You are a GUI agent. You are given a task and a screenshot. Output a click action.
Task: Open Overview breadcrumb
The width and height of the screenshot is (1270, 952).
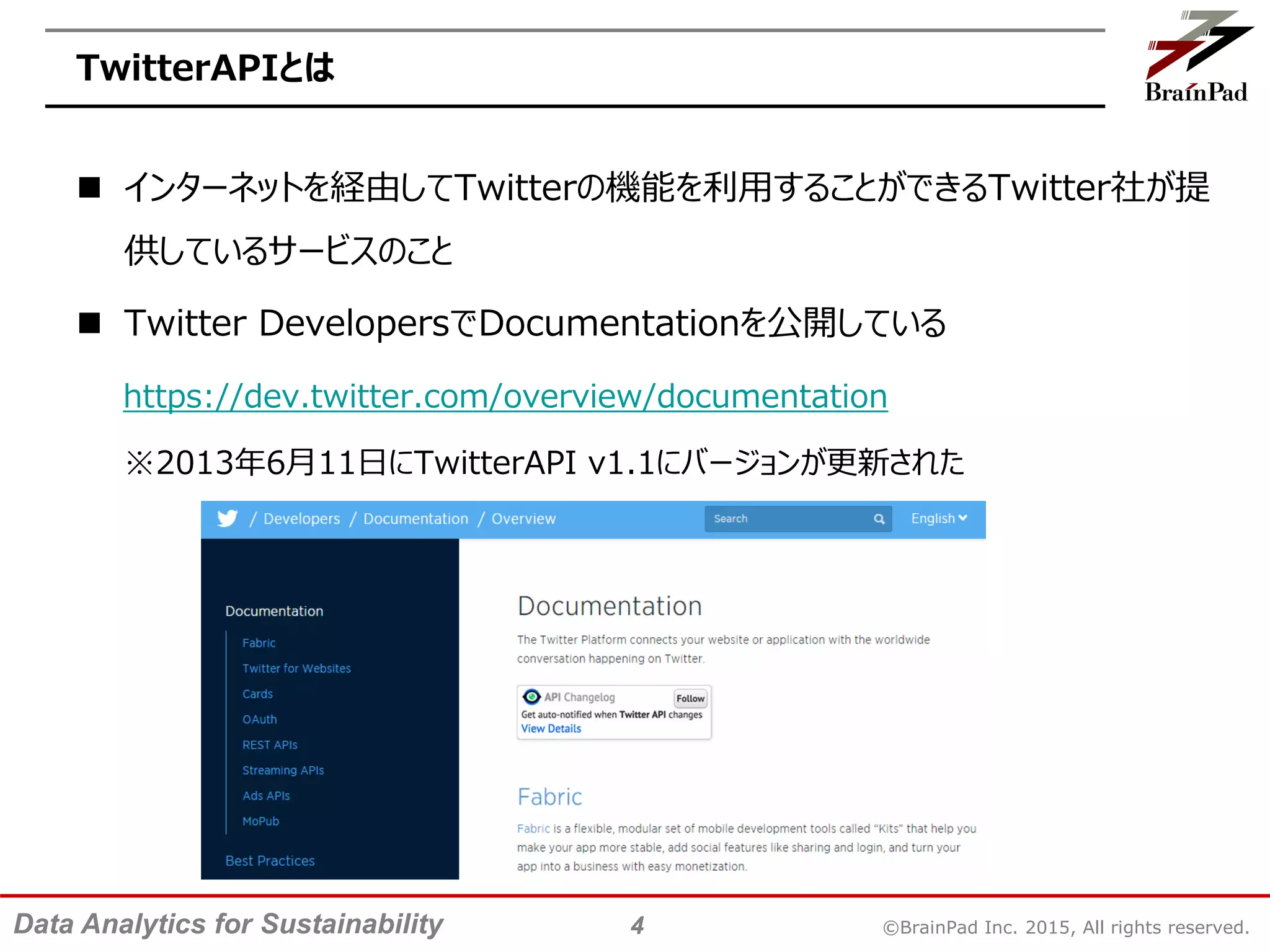(x=523, y=519)
